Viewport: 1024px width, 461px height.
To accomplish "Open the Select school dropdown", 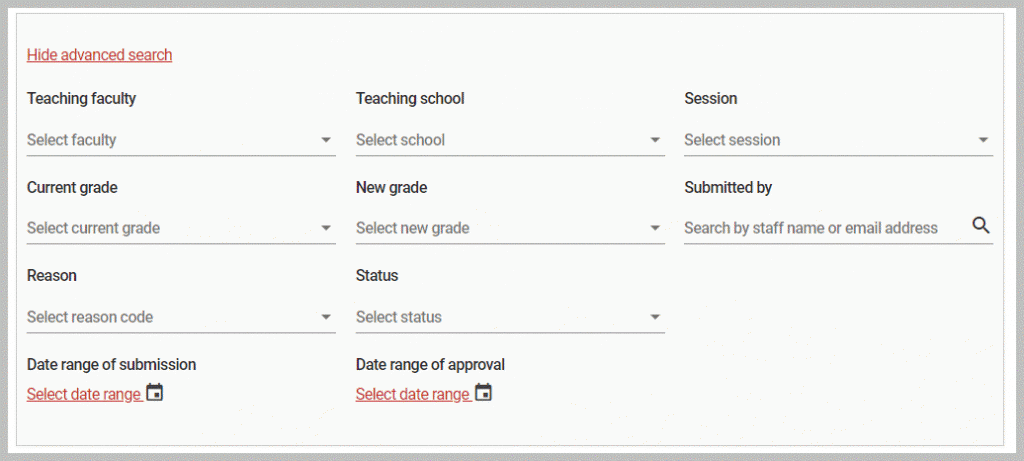I will [510, 140].
